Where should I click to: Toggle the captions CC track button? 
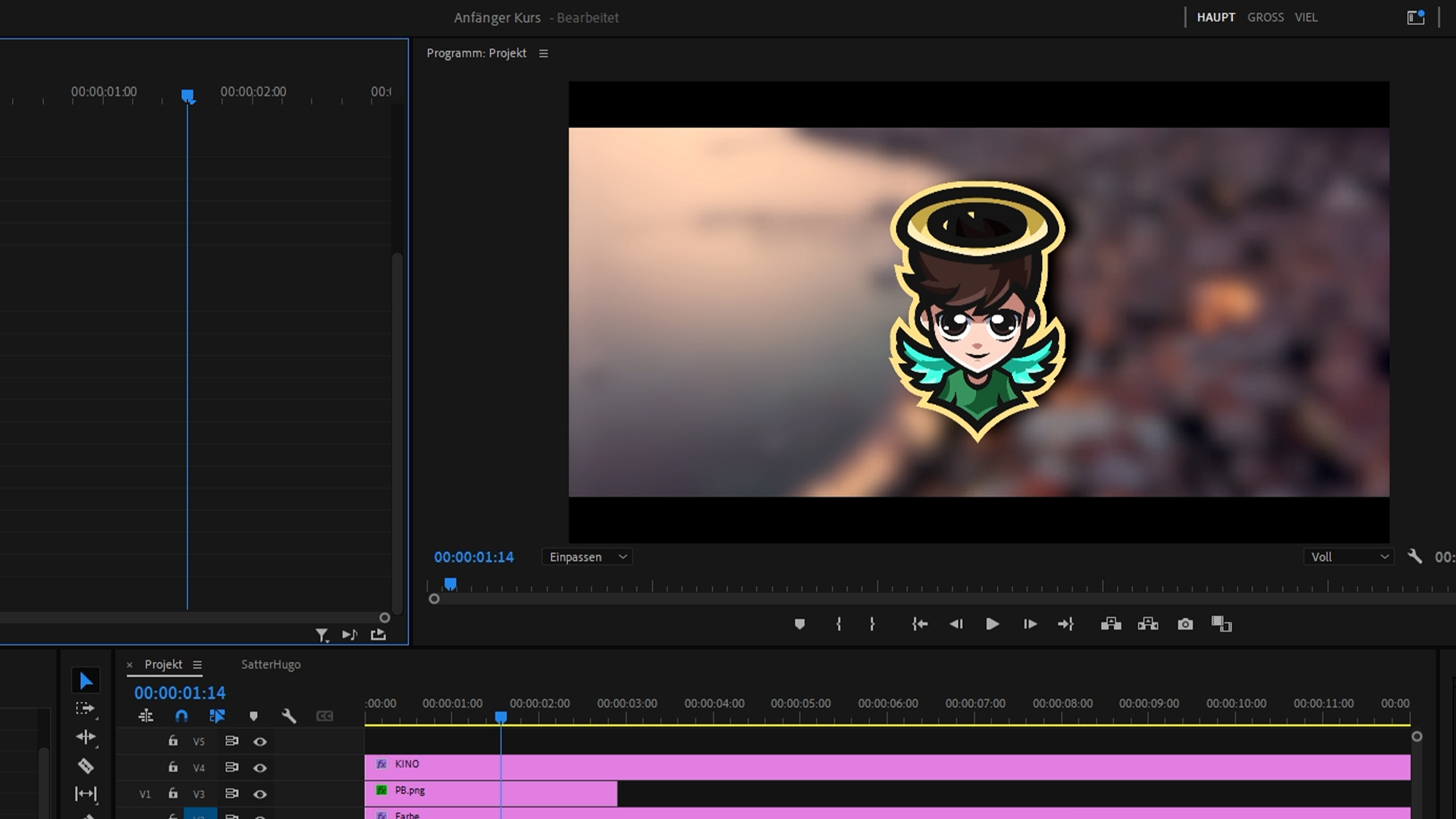coord(325,716)
